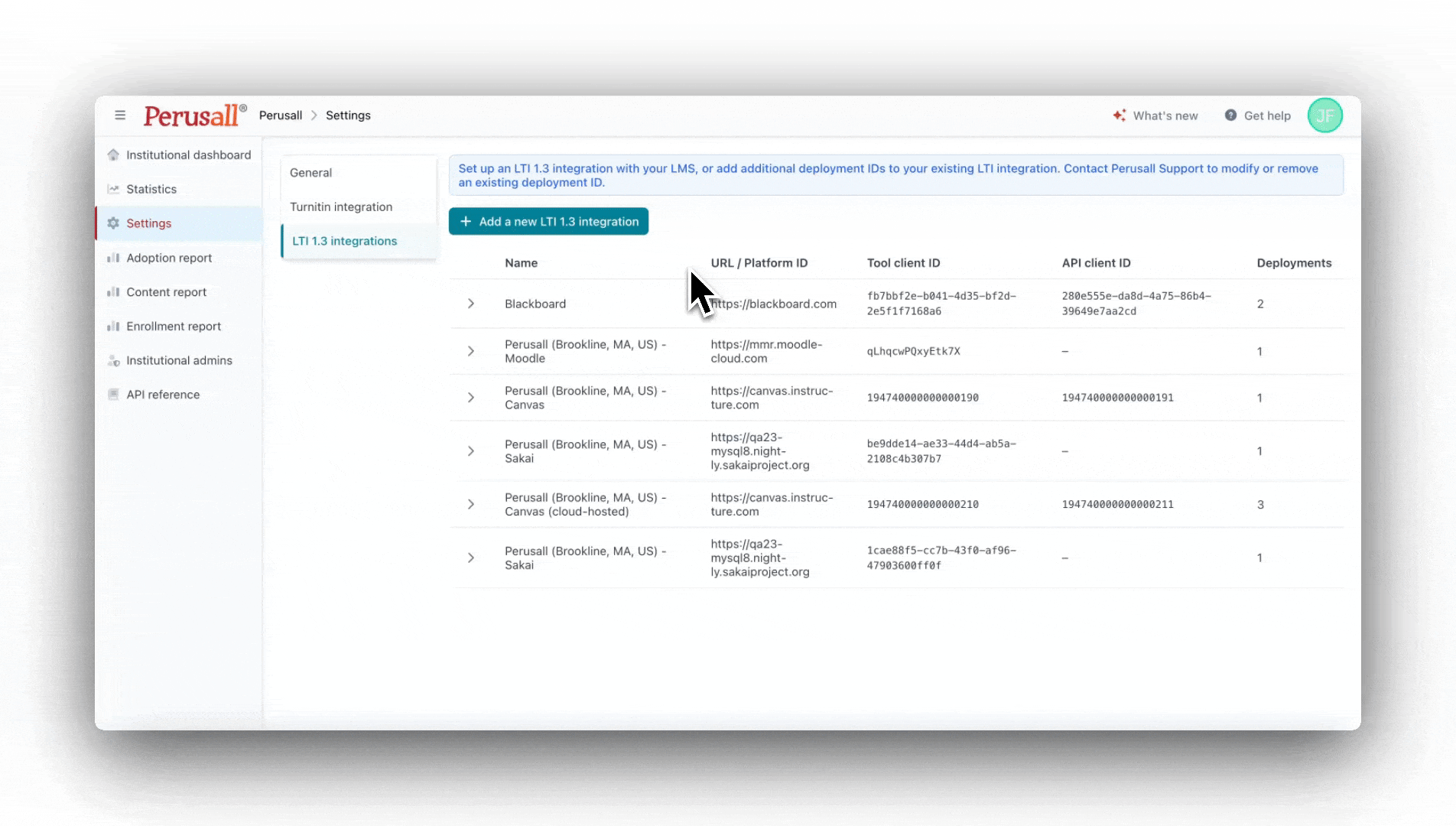The image size is (1456, 826).
Task: Click the API reference document icon
Action: [113, 395]
